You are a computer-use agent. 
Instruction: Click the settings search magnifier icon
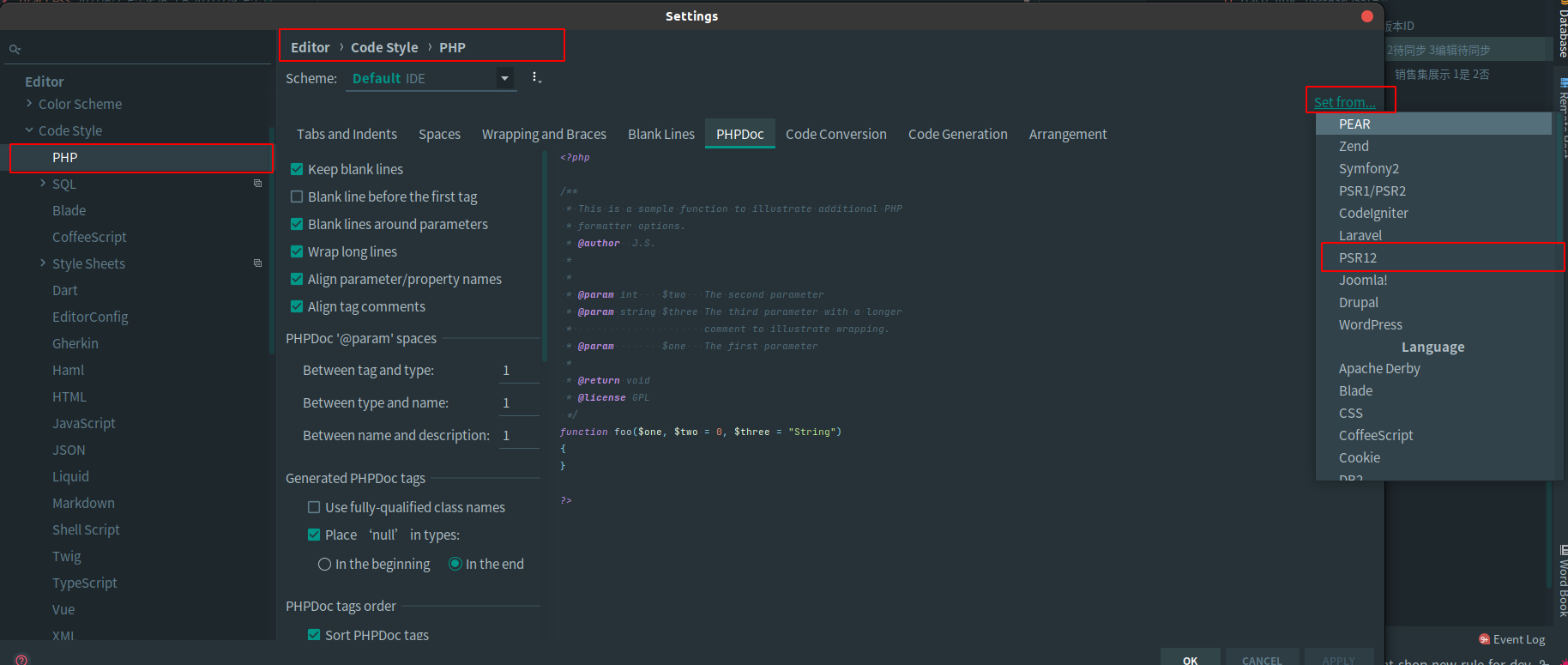pyautogui.click(x=15, y=50)
